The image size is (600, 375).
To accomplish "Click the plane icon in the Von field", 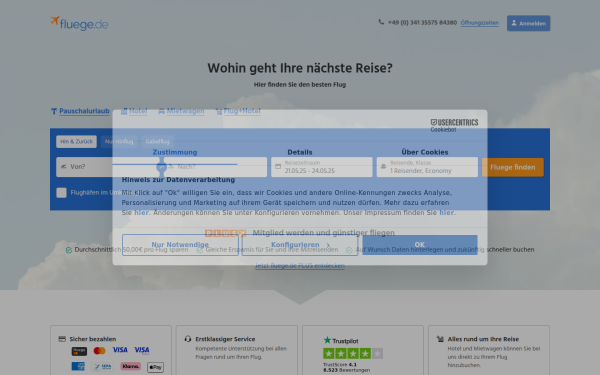I will pos(64,166).
